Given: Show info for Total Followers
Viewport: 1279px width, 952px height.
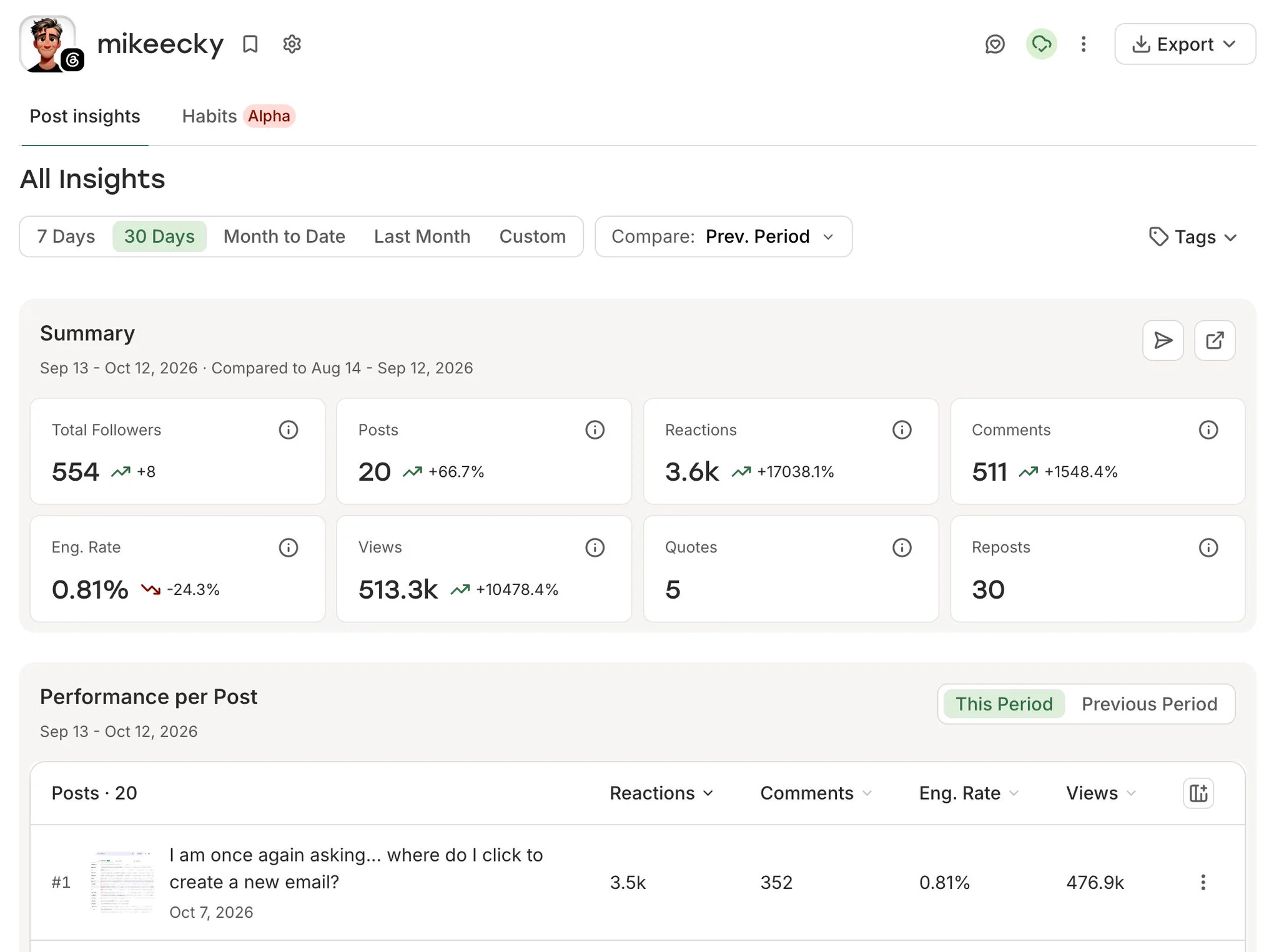Looking at the screenshot, I should [x=288, y=429].
